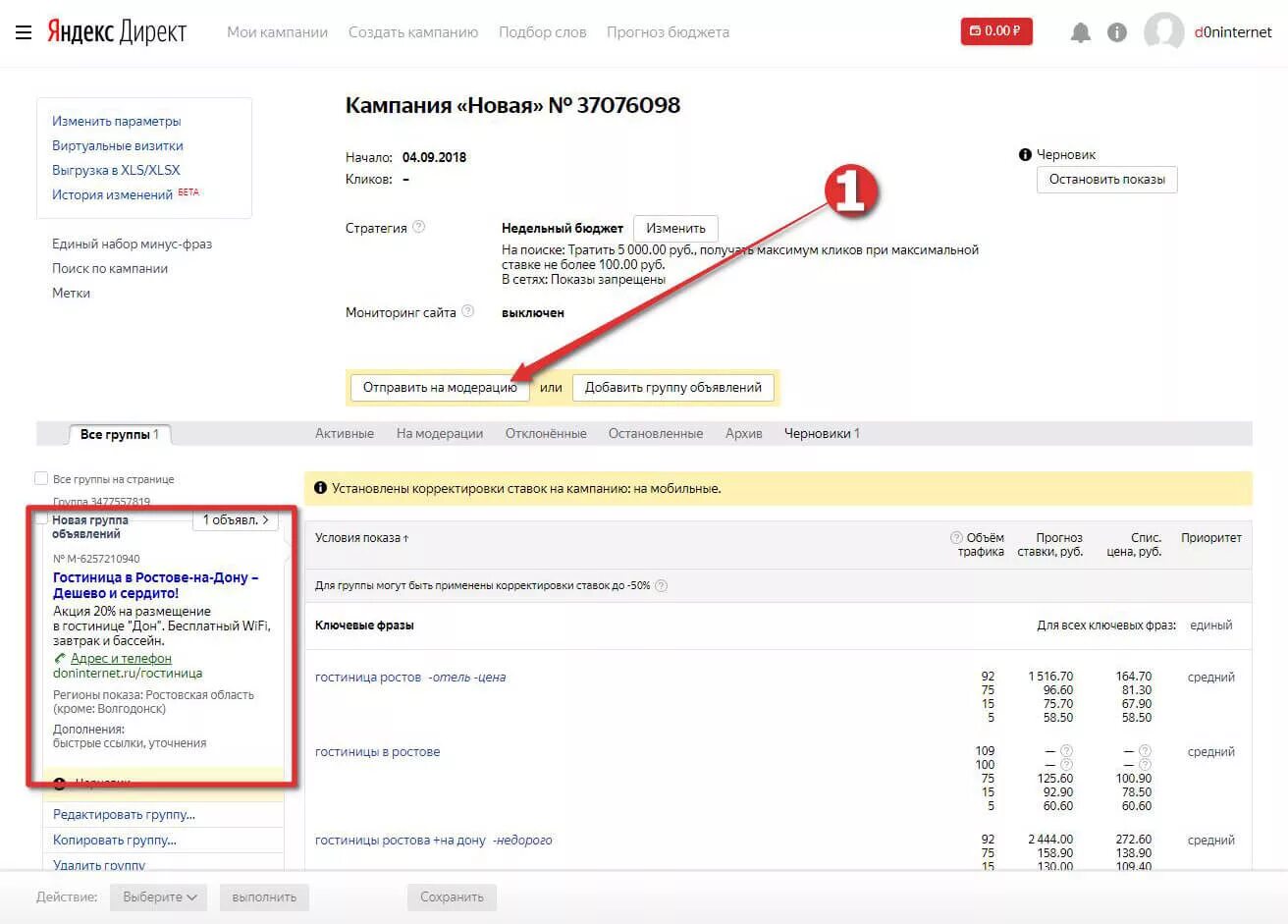Open the 0.00 ₽ balance wallet button

996,31
